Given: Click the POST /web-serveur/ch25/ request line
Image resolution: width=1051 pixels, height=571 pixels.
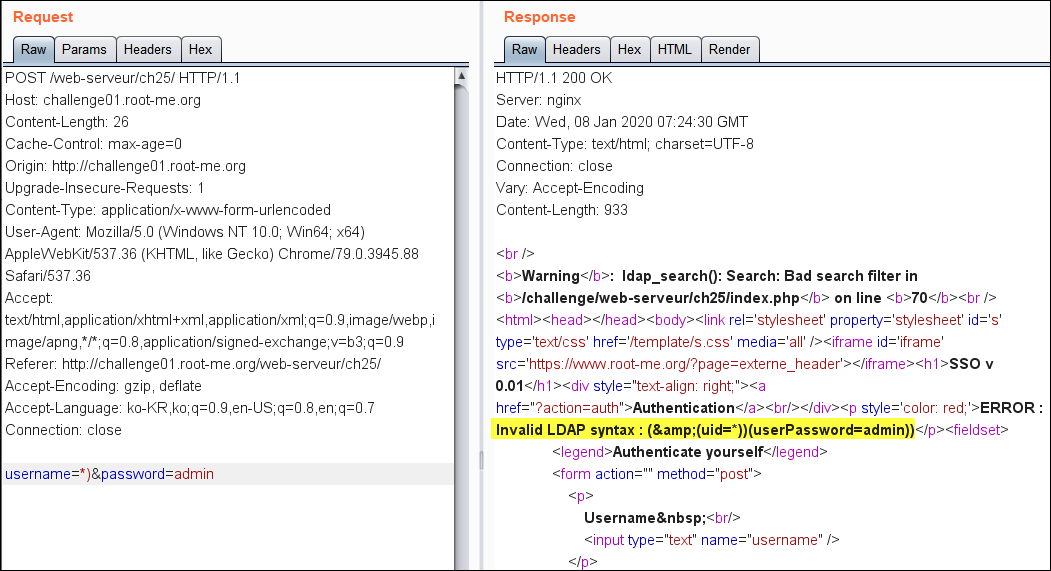Looking at the screenshot, I should click(x=123, y=78).
